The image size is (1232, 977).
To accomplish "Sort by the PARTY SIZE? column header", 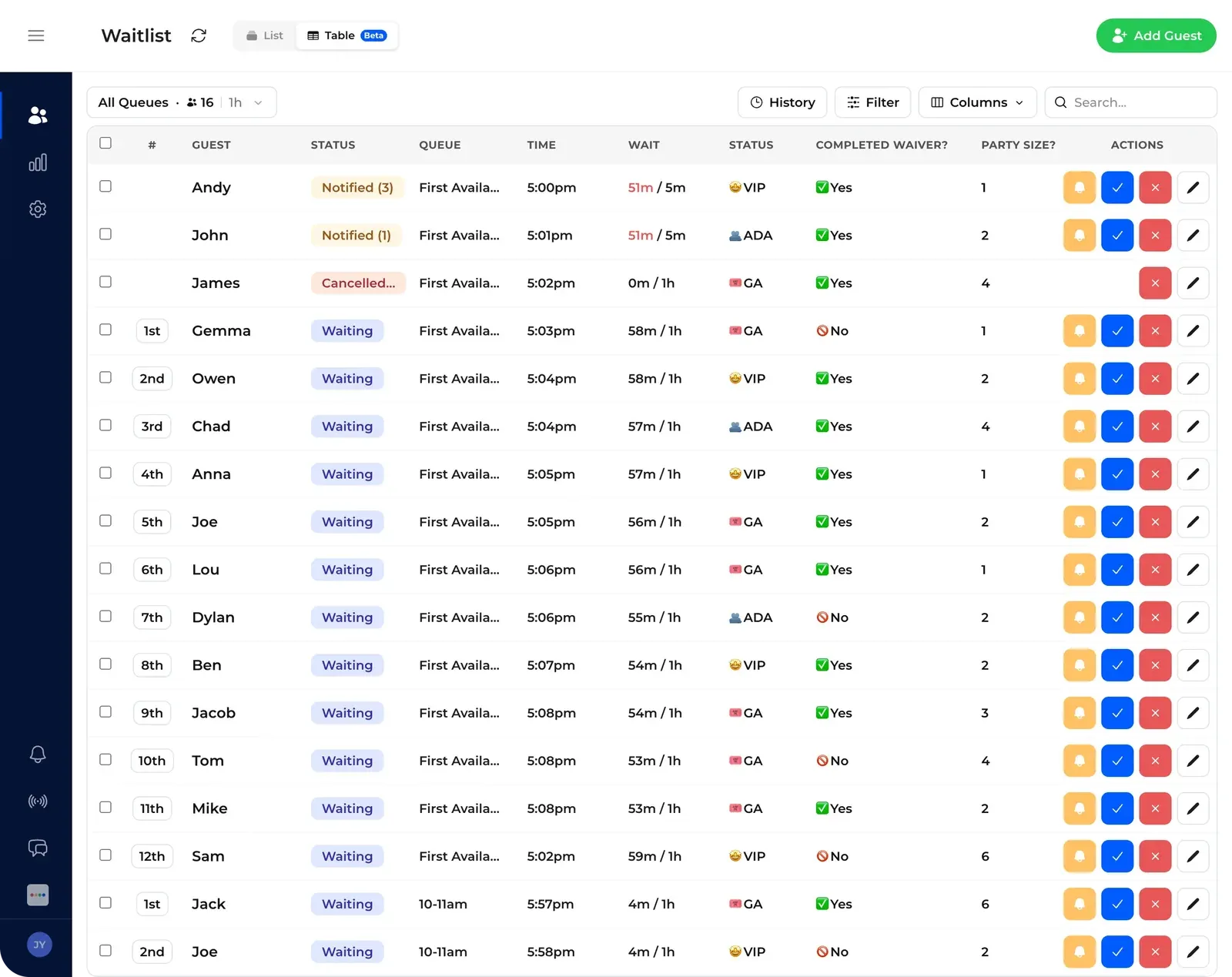I will pyautogui.click(x=1018, y=145).
